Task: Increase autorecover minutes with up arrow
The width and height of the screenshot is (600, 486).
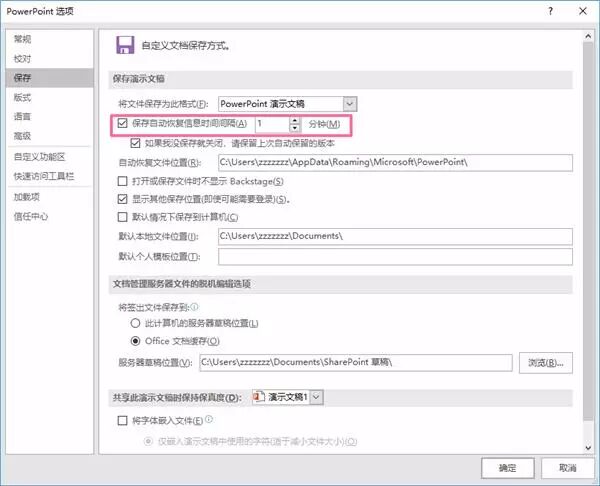Action: coord(294,120)
